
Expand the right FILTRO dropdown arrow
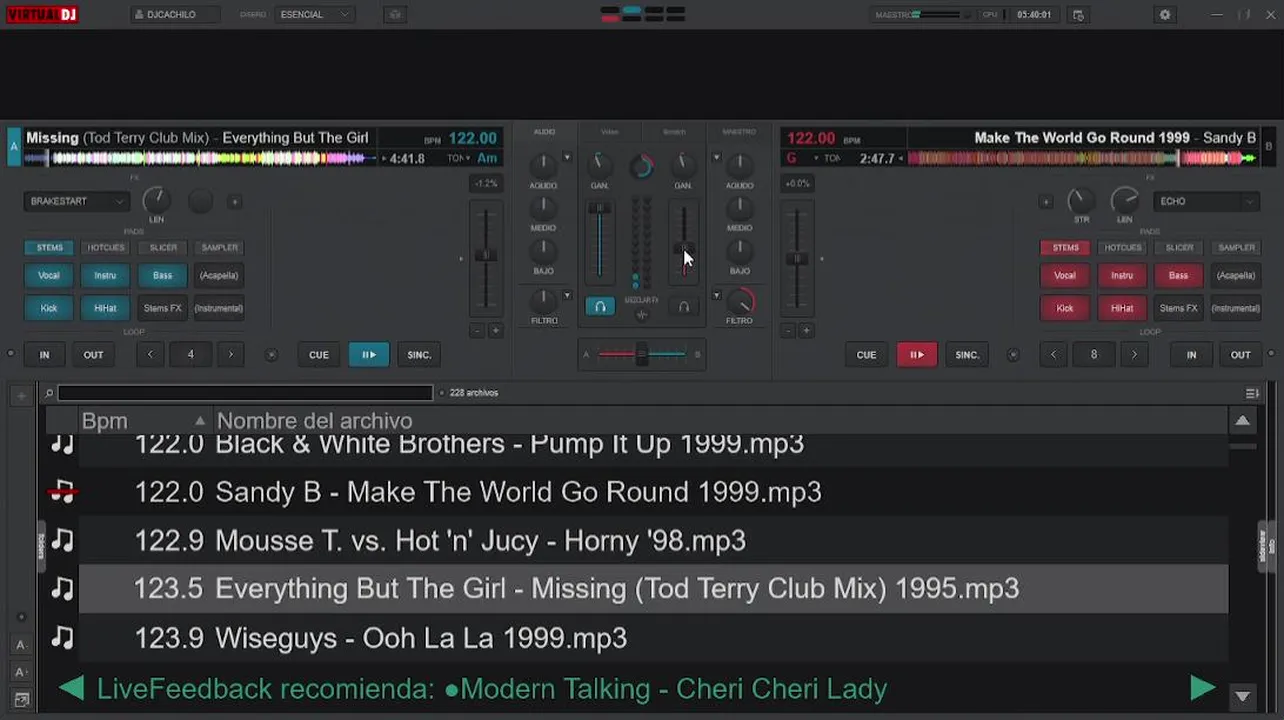tap(716, 295)
